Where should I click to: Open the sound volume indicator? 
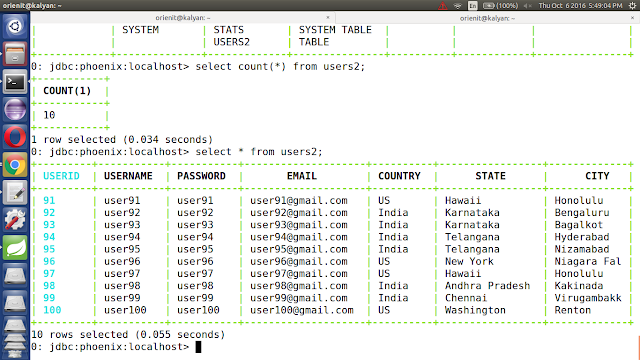click(527, 6)
